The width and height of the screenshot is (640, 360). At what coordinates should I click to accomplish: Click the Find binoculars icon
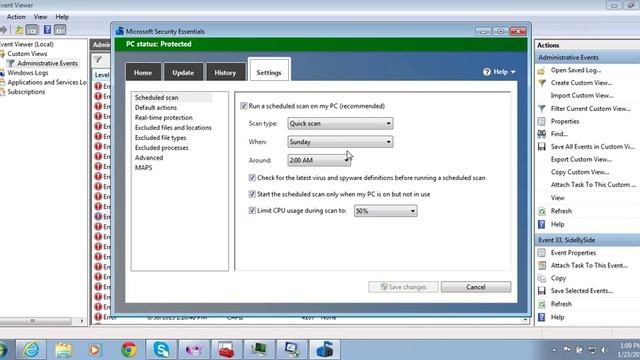[542, 134]
